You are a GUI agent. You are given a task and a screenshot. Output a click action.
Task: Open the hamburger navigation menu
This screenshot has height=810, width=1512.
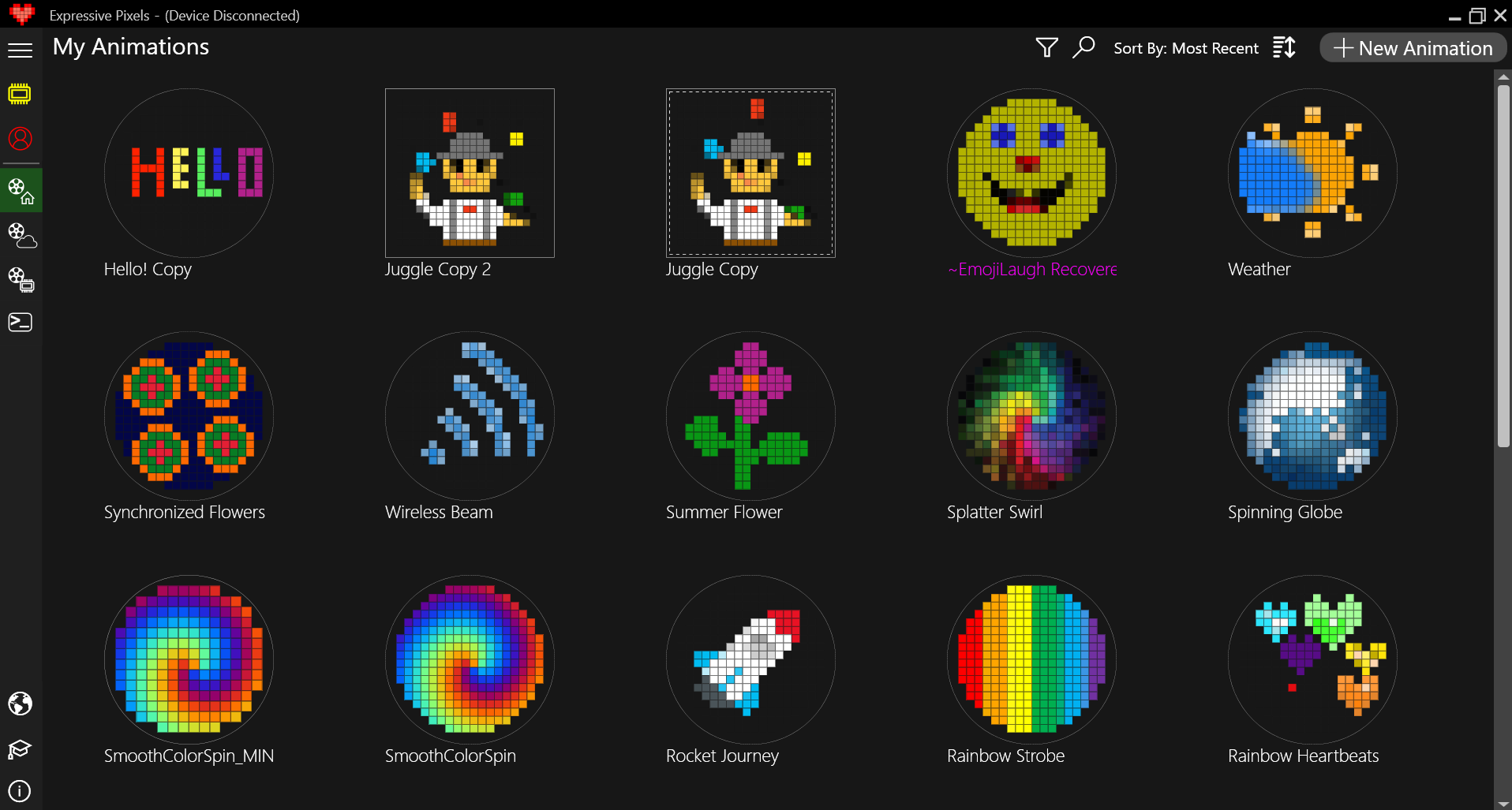pyautogui.click(x=21, y=50)
